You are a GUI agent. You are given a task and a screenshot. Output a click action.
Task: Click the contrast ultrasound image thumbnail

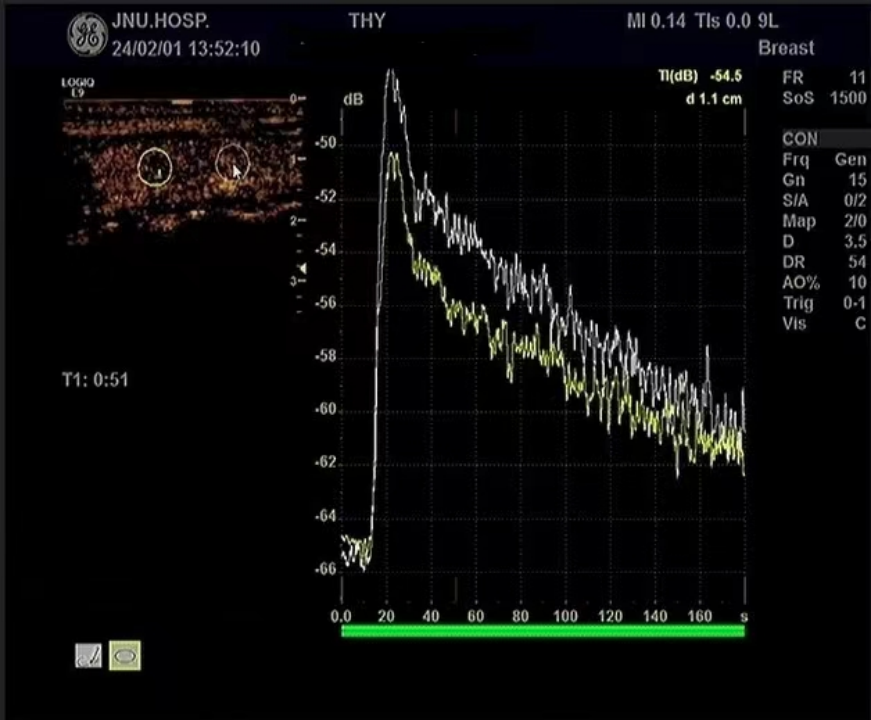coord(183,172)
